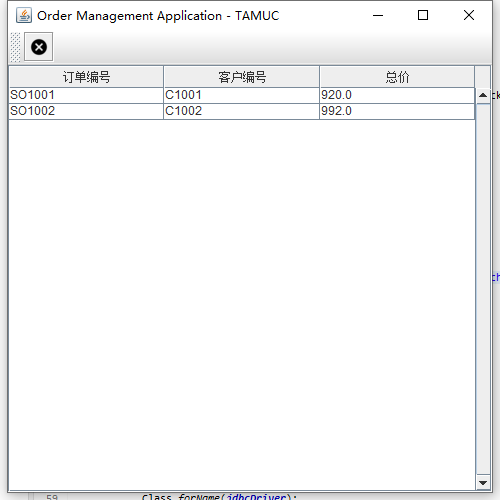Viewport: 500px width, 500px height.
Task: Minimize the Order Management Application window
Action: [378, 15]
